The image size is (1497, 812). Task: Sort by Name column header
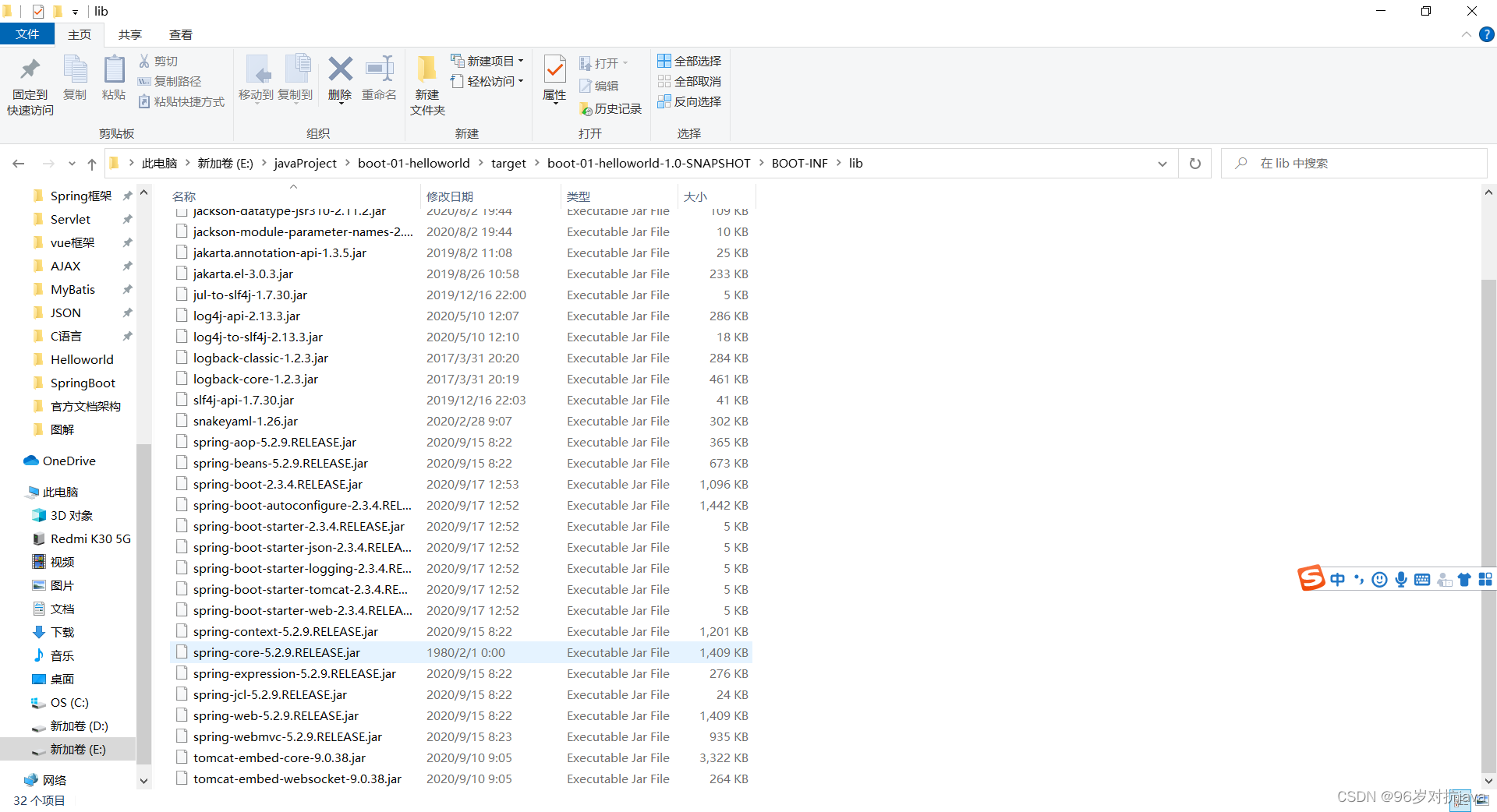click(x=295, y=196)
